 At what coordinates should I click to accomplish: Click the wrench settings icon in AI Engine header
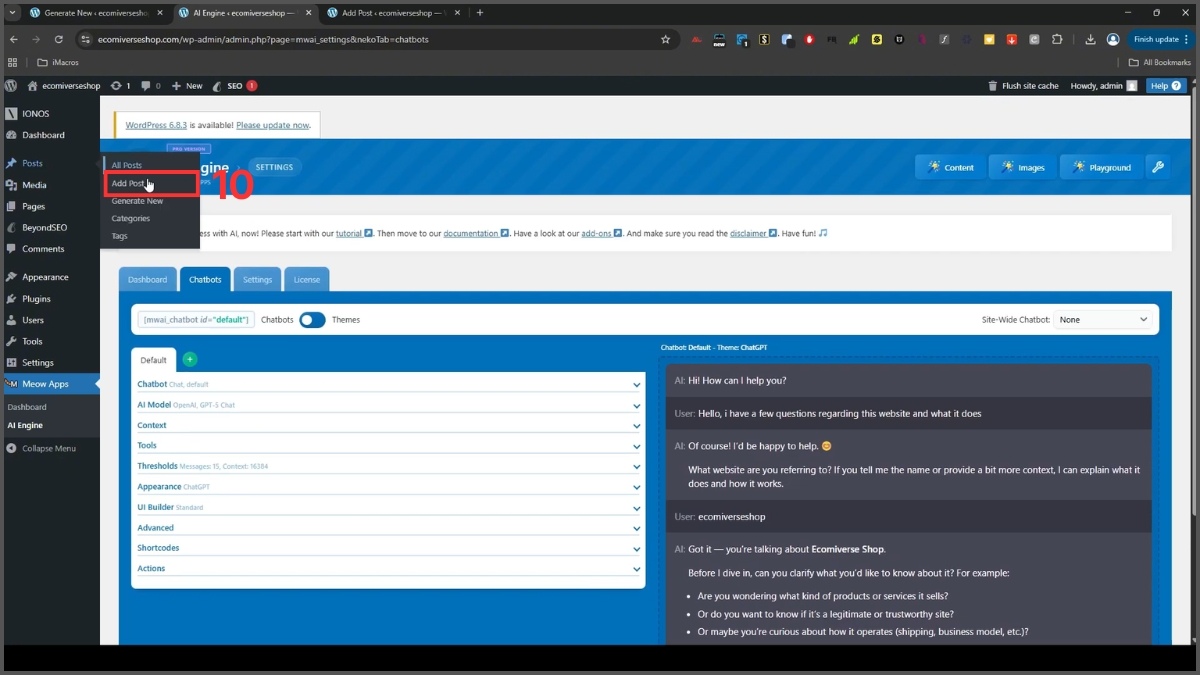point(1158,167)
